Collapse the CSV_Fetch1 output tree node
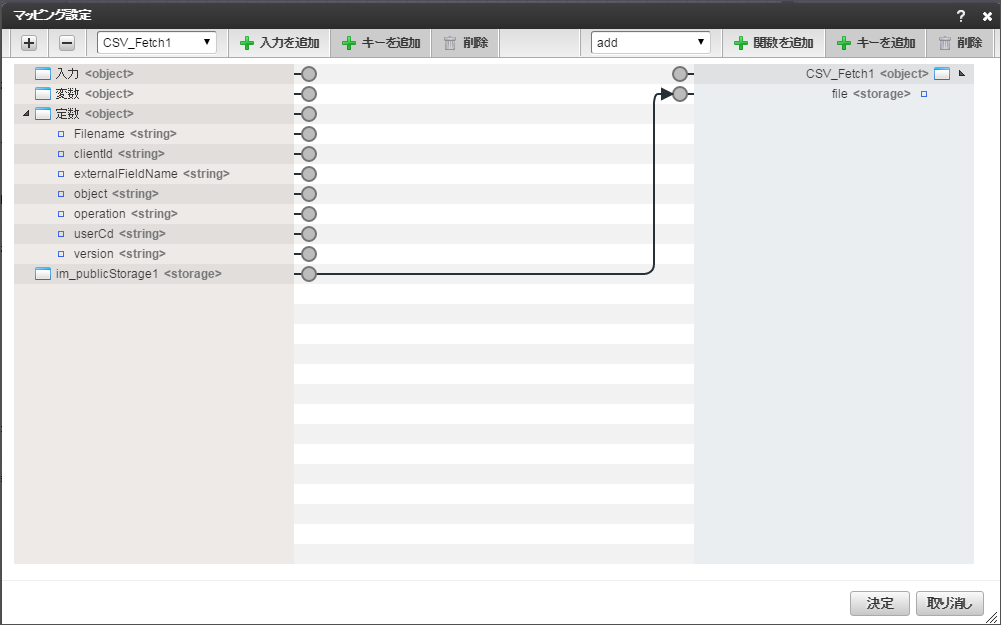1001x625 pixels. click(x=962, y=73)
